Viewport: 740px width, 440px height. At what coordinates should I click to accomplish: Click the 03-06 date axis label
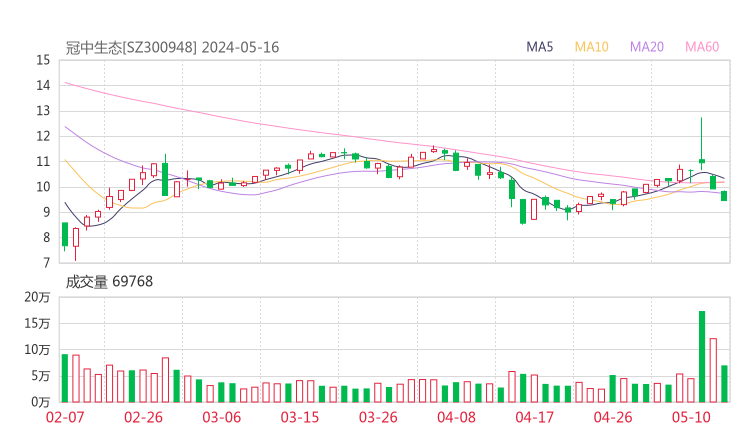point(221,417)
